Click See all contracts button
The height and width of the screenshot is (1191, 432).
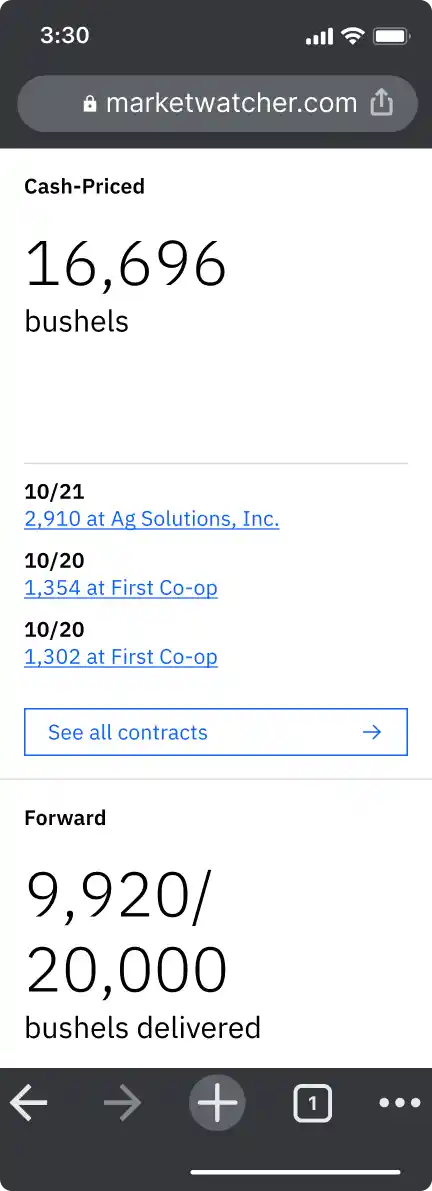(216, 732)
